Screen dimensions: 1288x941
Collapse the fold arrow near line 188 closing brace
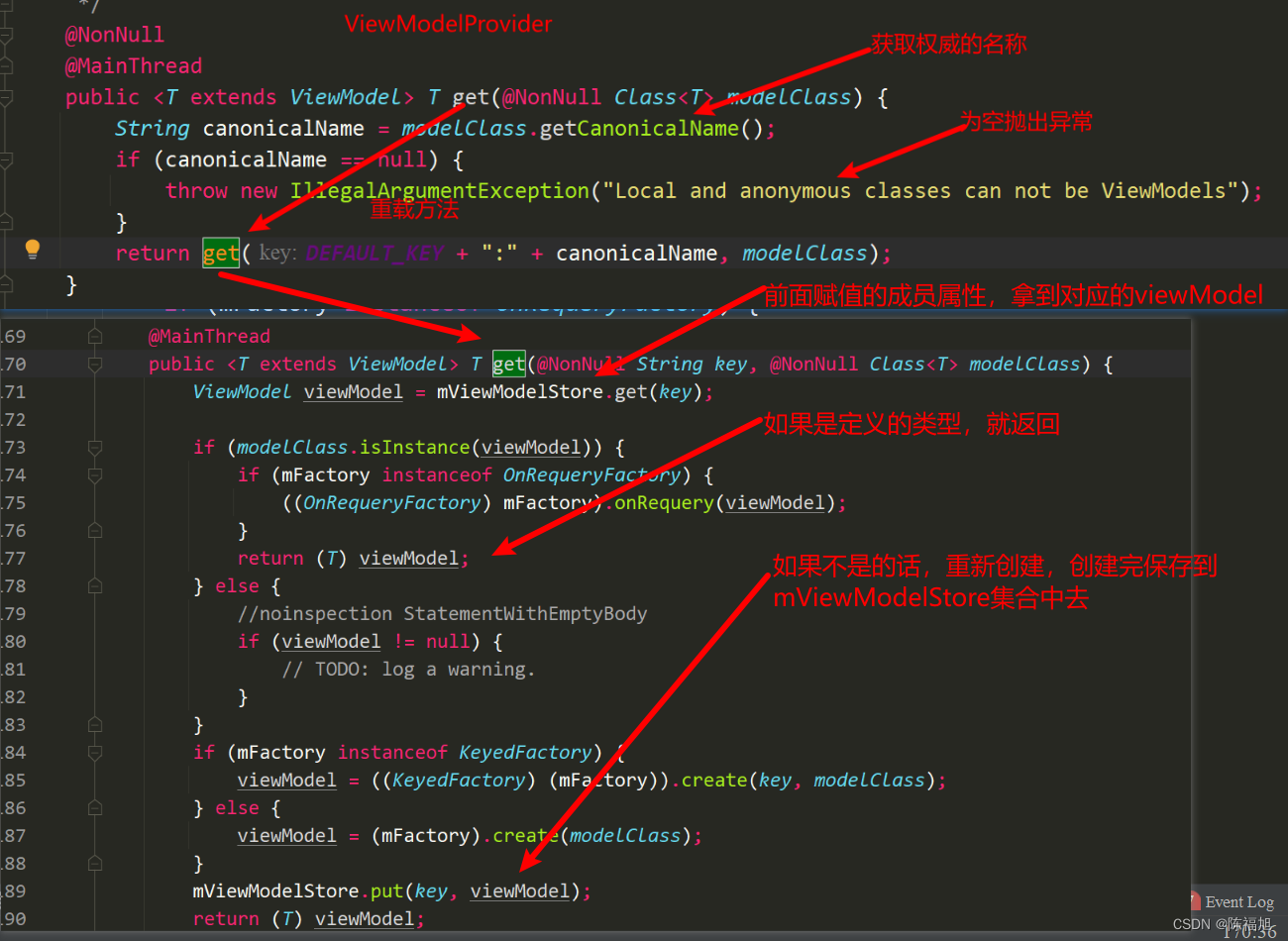click(x=95, y=863)
